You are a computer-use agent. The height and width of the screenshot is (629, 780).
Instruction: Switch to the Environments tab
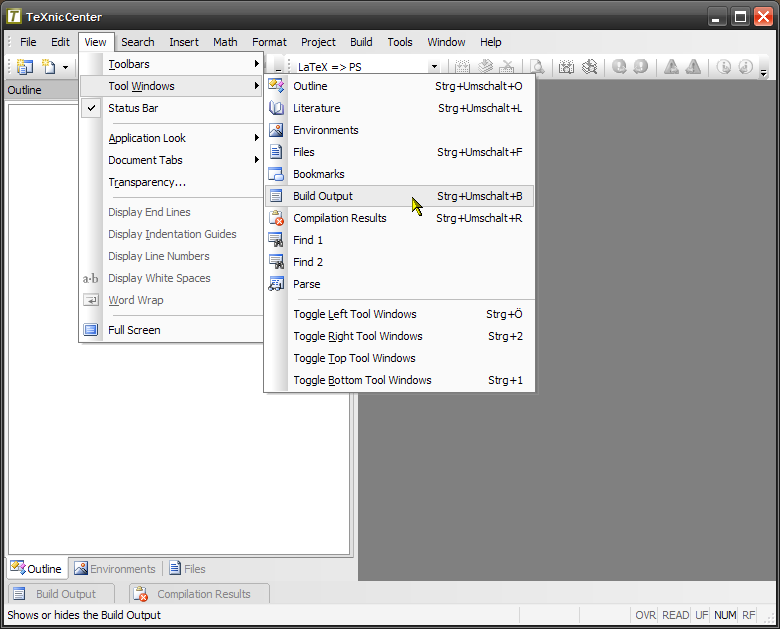(x=115, y=568)
